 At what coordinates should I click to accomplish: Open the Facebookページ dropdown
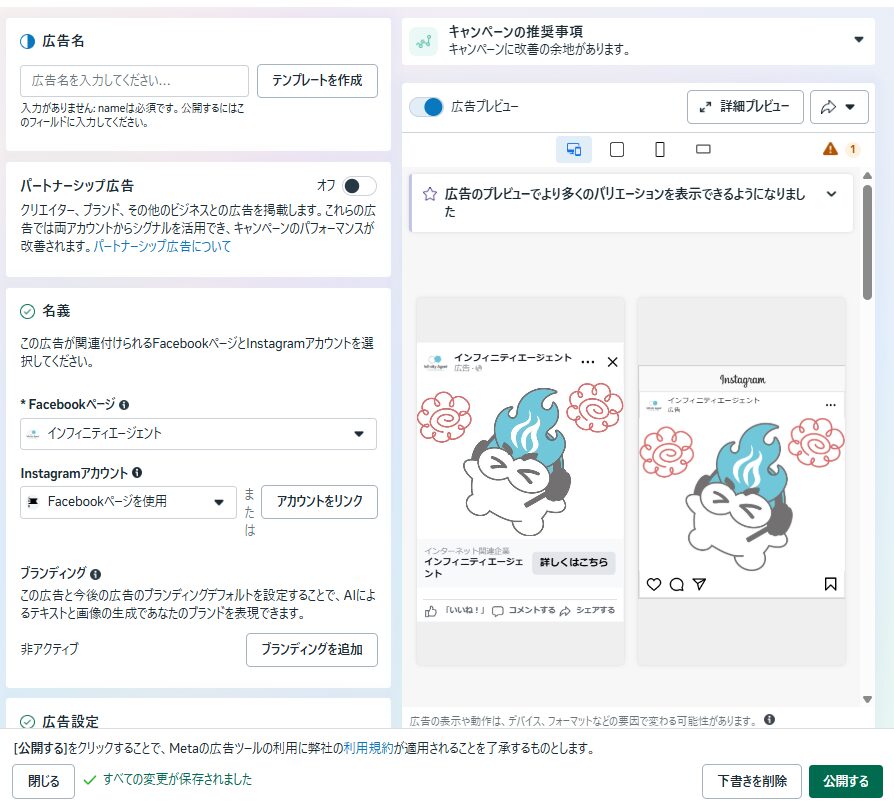pos(198,434)
